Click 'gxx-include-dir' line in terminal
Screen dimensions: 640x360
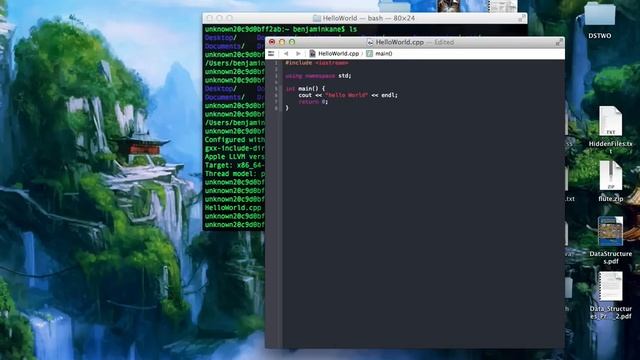[235, 148]
